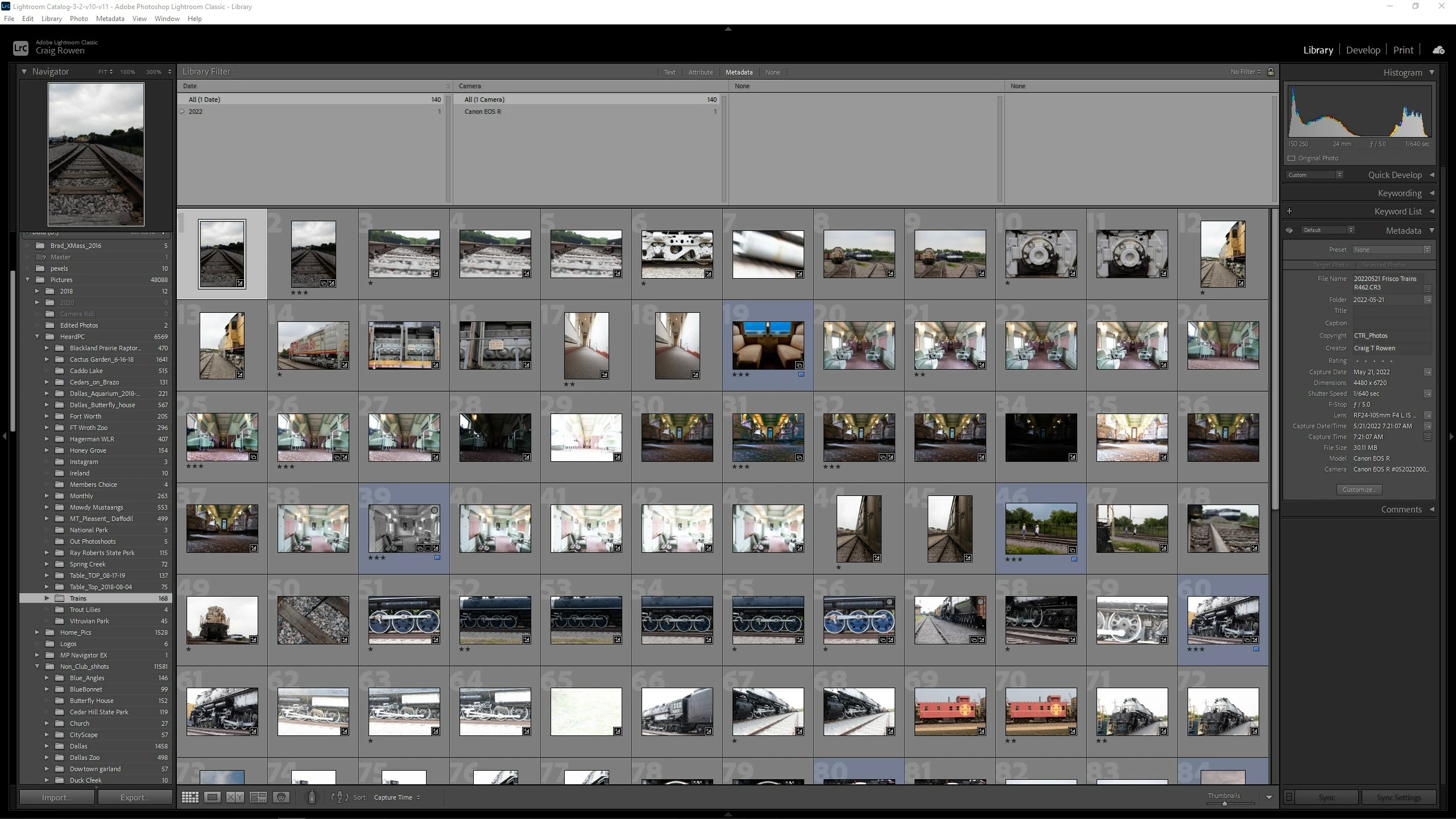Image resolution: width=1456 pixels, height=819 pixels.
Task: Switch to the Develop module
Action: click(1363, 50)
